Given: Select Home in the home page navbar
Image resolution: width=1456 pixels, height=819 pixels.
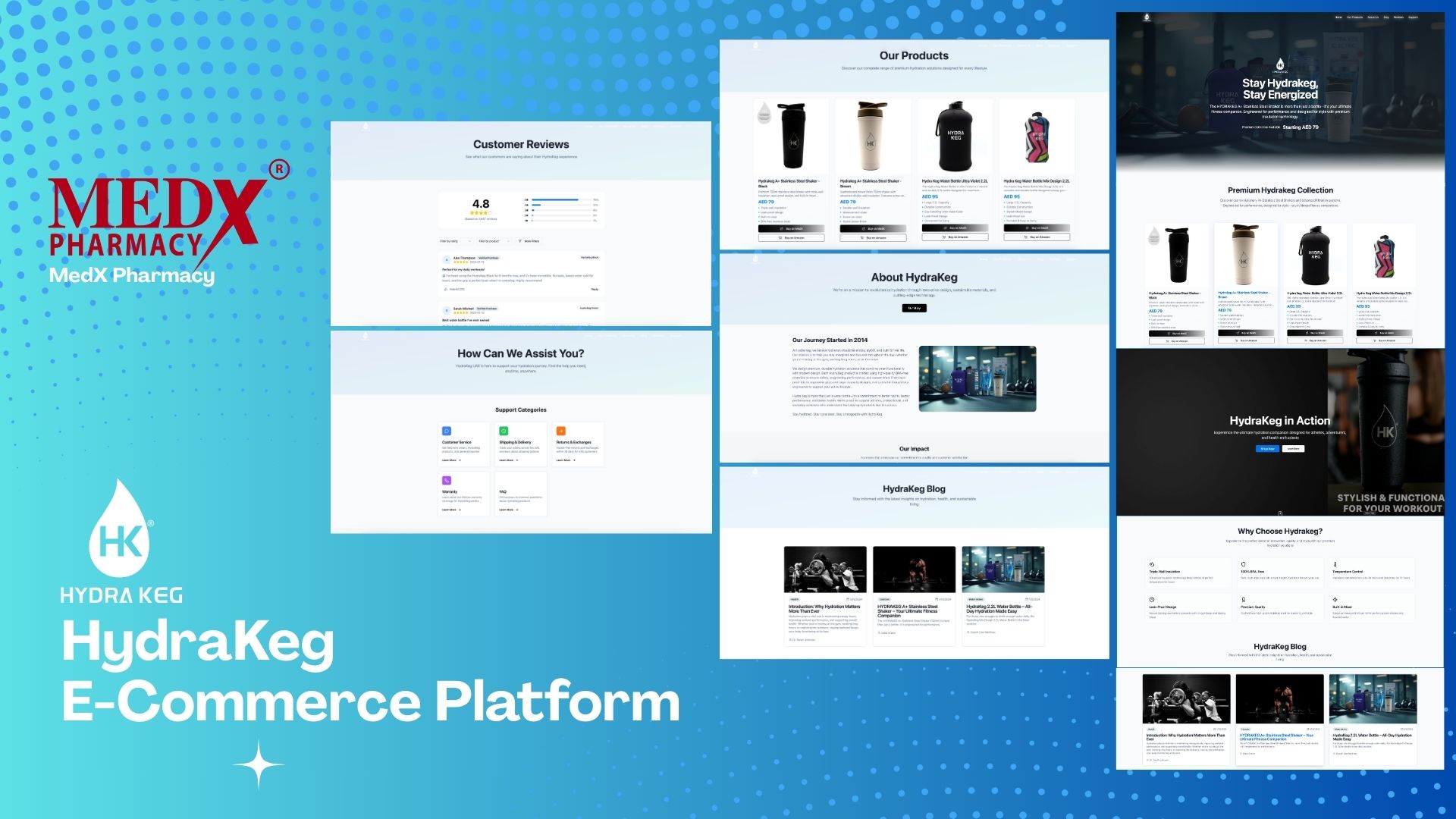Looking at the screenshot, I should coord(1338,17).
